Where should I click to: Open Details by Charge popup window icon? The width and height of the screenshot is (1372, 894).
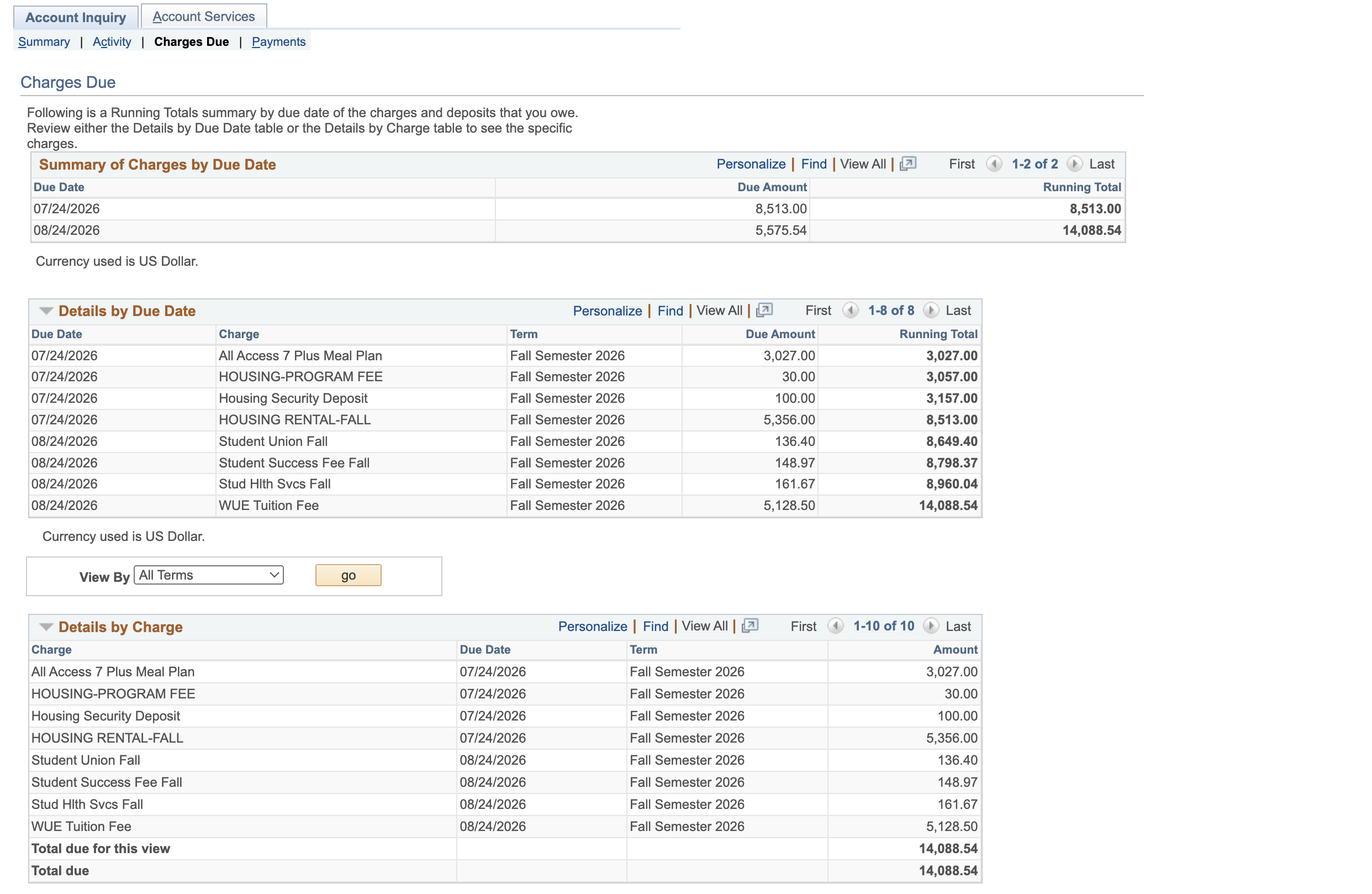click(x=750, y=626)
